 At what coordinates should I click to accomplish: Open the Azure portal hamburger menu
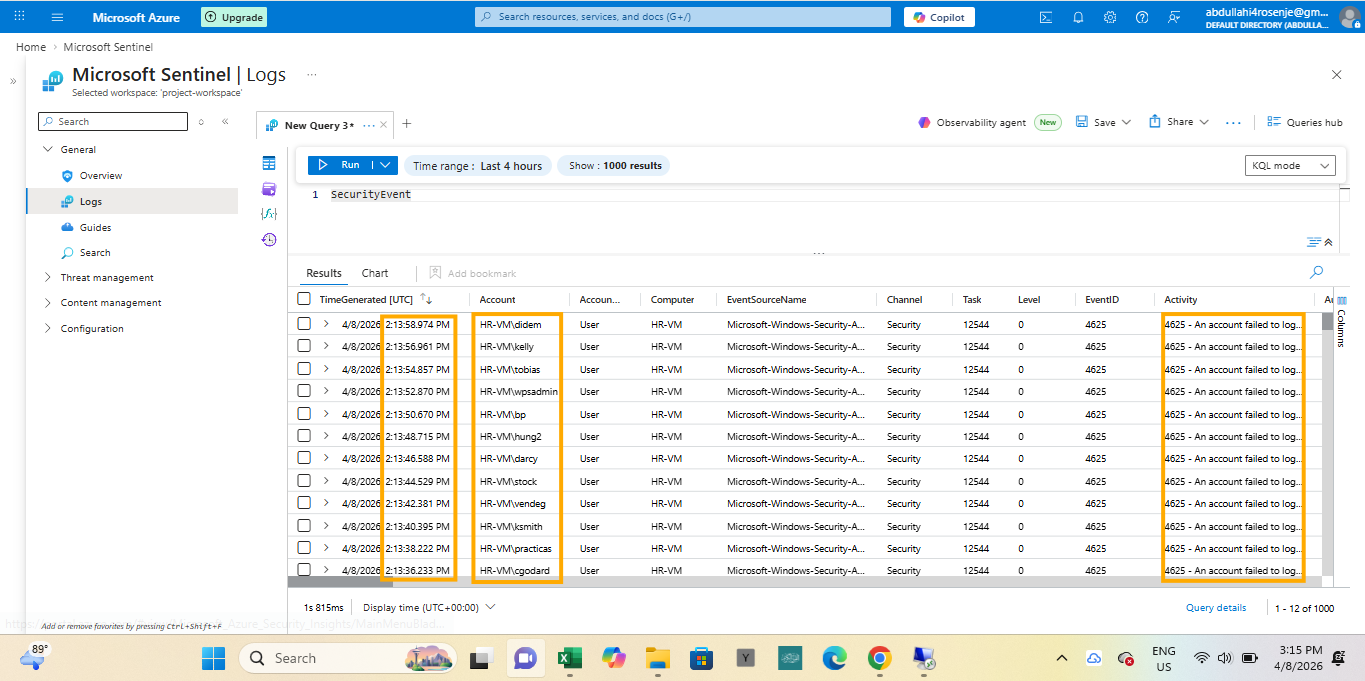57,17
